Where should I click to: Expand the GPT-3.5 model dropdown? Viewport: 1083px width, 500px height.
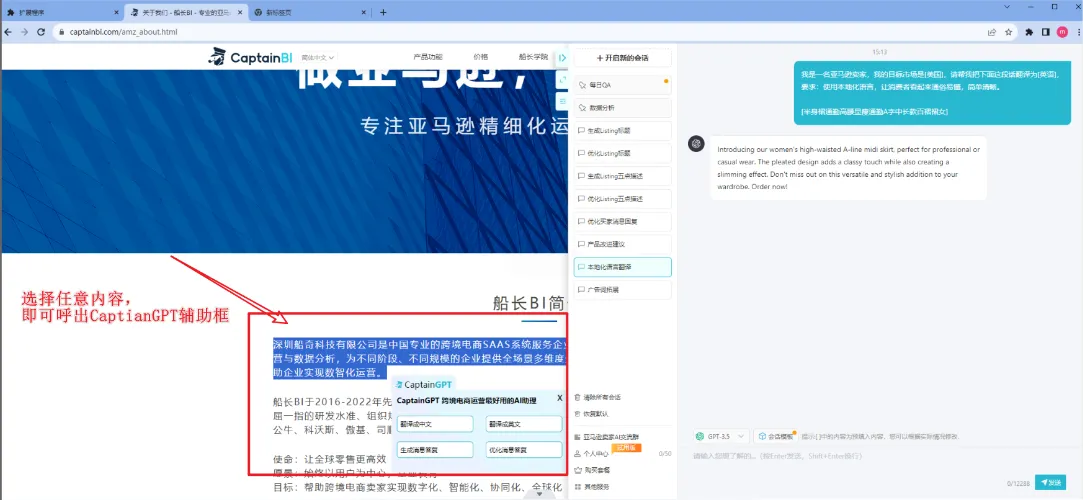721,436
